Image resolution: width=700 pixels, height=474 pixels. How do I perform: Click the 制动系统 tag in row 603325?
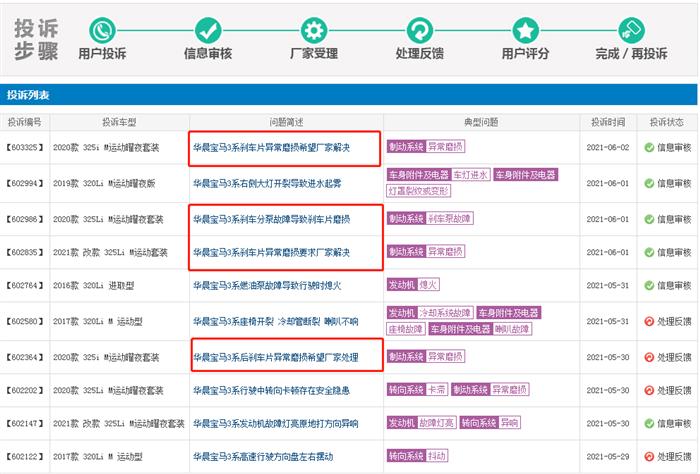[406, 146]
